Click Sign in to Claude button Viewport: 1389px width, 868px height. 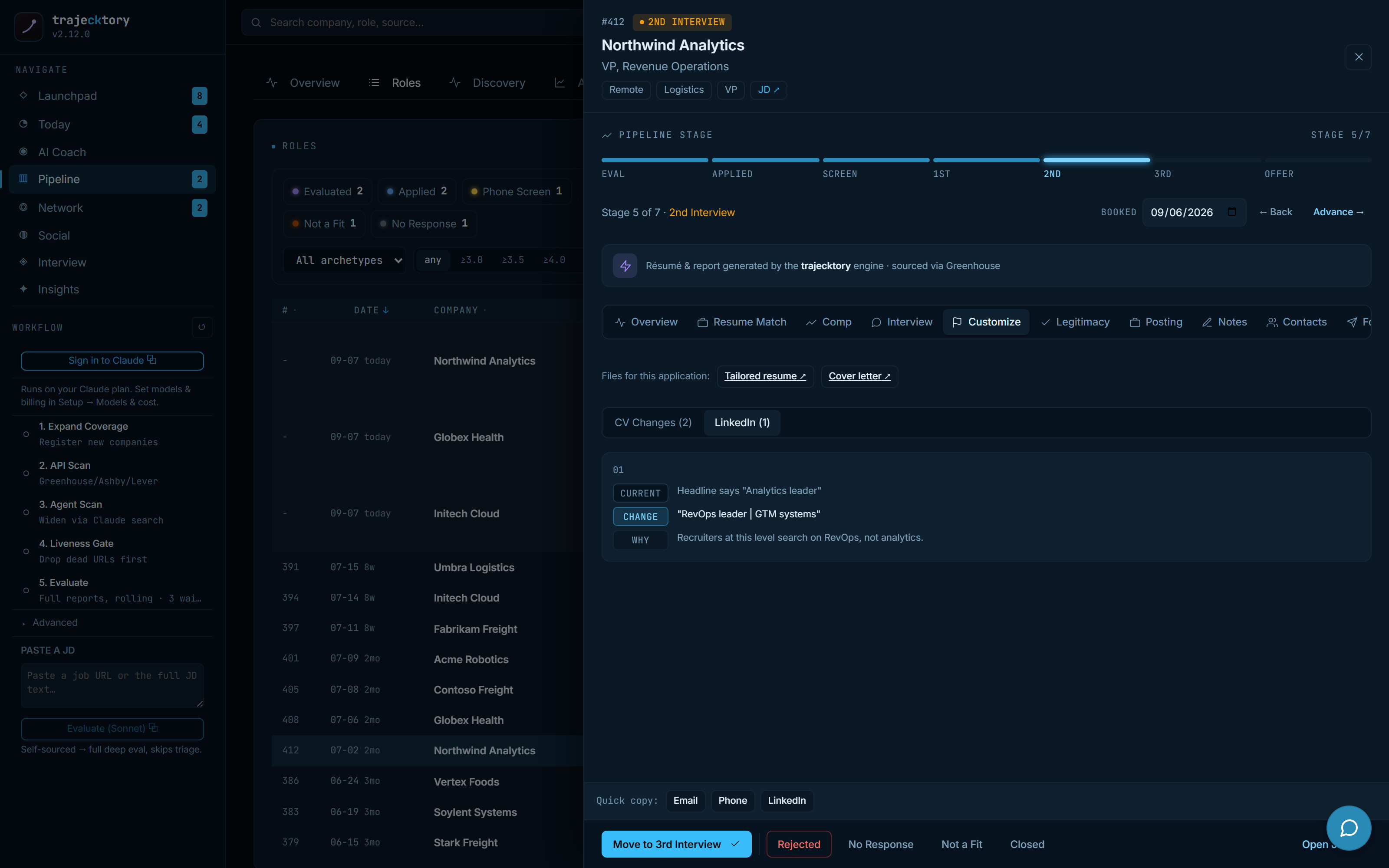112,361
